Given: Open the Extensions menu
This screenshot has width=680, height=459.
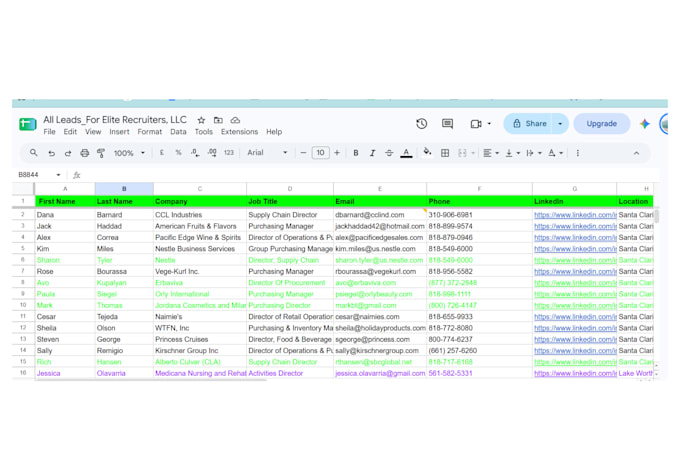Looking at the screenshot, I should coord(239,132).
